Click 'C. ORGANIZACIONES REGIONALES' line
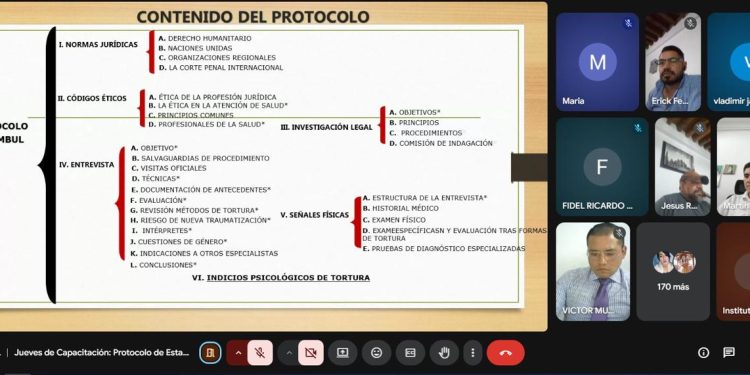The height and width of the screenshot is (375, 750). click(x=217, y=58)
